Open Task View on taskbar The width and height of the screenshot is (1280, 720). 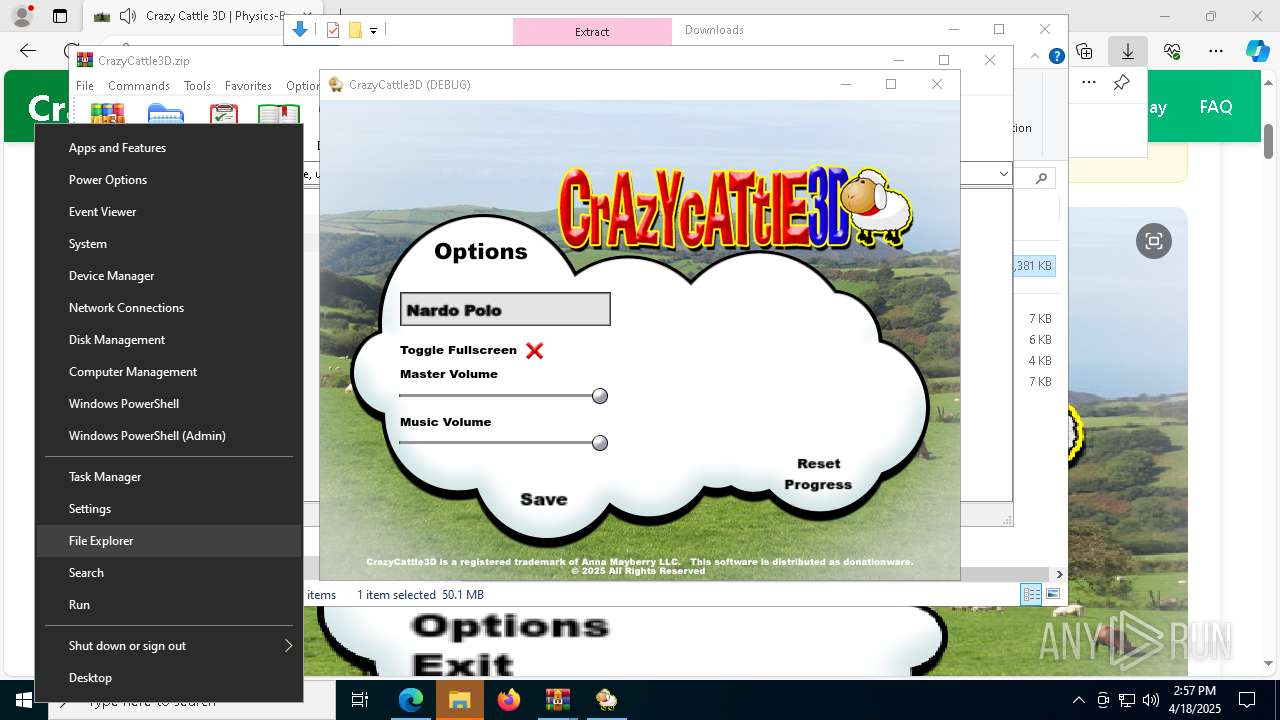pyautogui.click(x=361, y=701)
